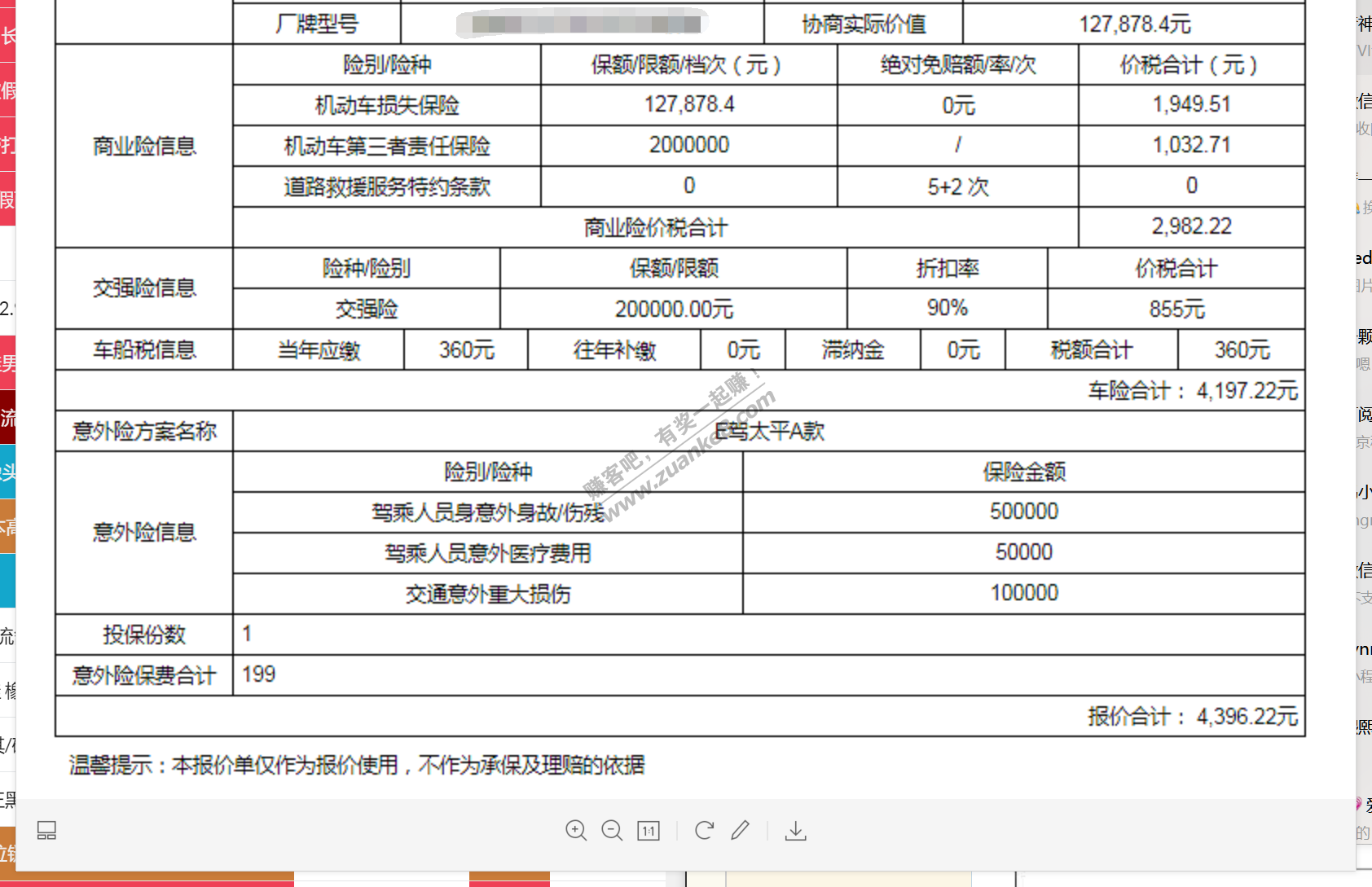Click the 滞纳金 label

pos(853,350)
